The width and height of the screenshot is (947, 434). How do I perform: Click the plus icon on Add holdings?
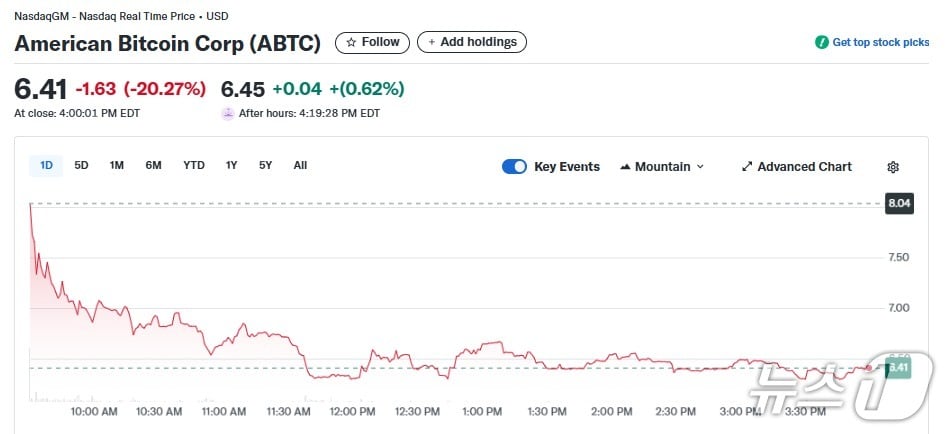pyautogui.click(x=431, y=42)
